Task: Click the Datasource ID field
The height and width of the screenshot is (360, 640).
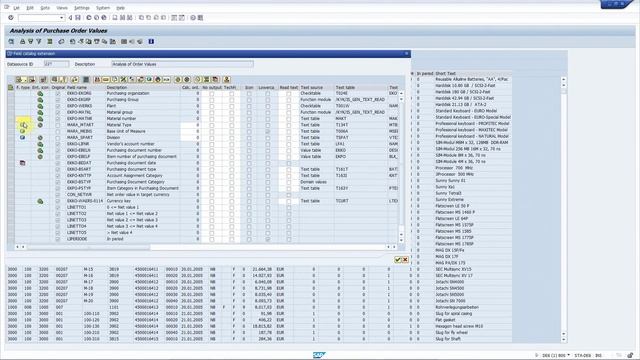Action: [x=56, y=64]
